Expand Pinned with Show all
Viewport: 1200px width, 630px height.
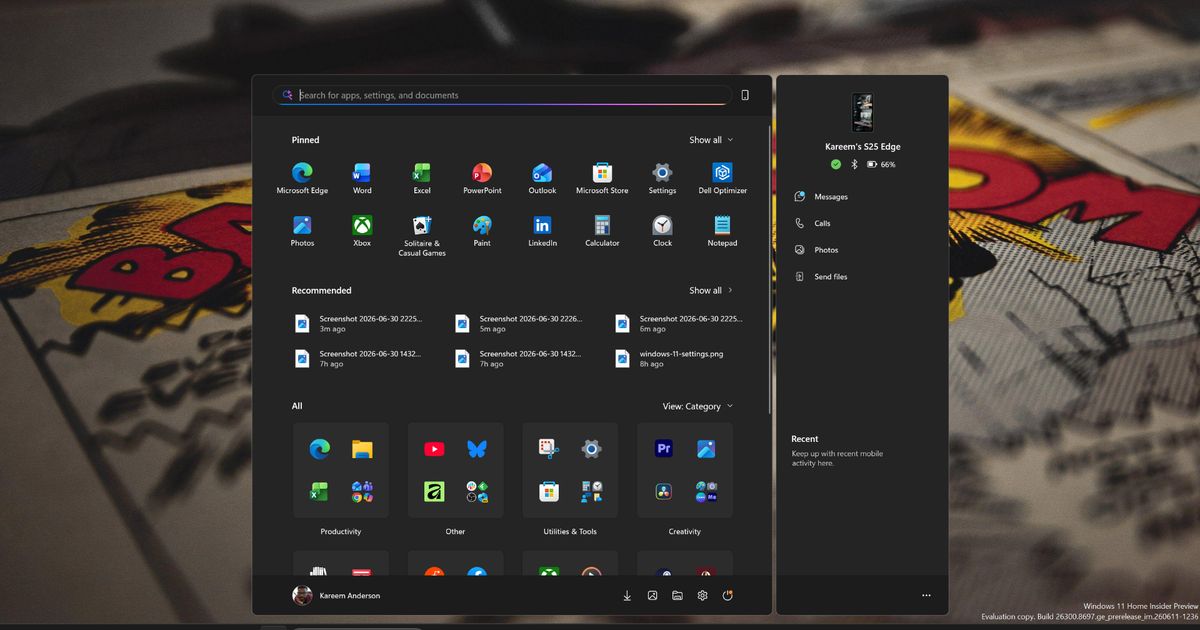click(x=711, y=140)
